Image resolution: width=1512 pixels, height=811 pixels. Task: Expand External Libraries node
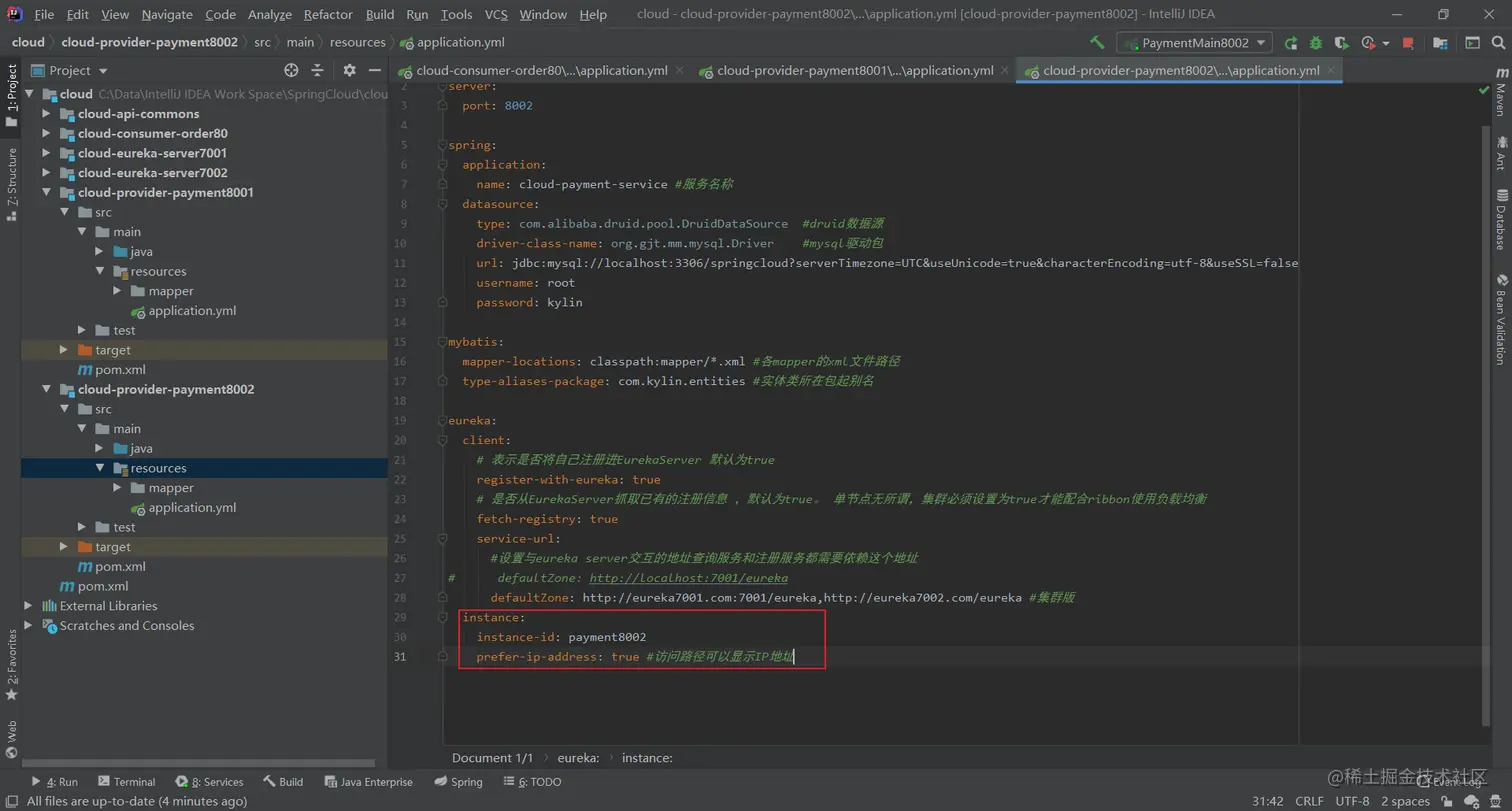point(30,606)
